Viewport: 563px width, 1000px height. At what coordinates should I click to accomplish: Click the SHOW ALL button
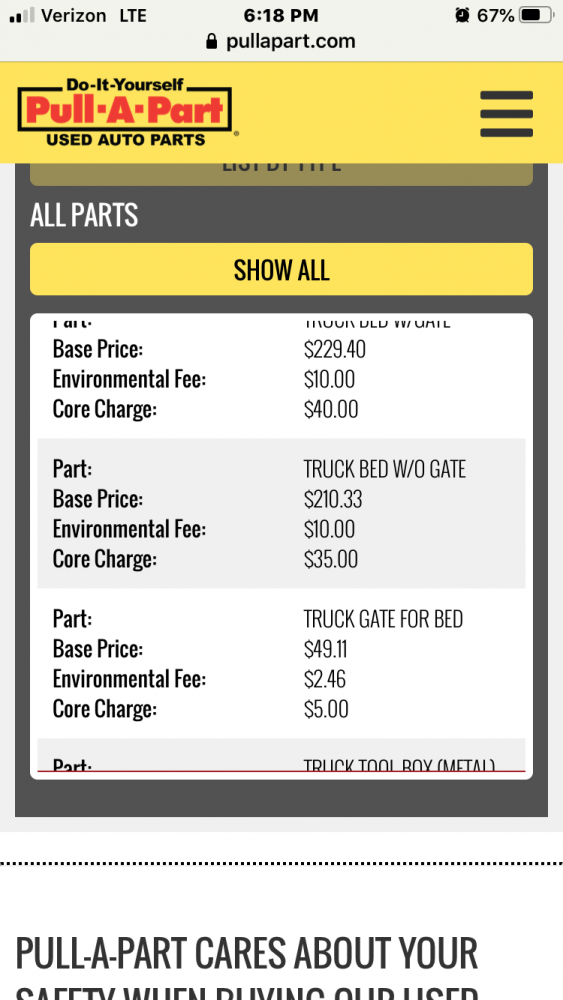[281, 269]
